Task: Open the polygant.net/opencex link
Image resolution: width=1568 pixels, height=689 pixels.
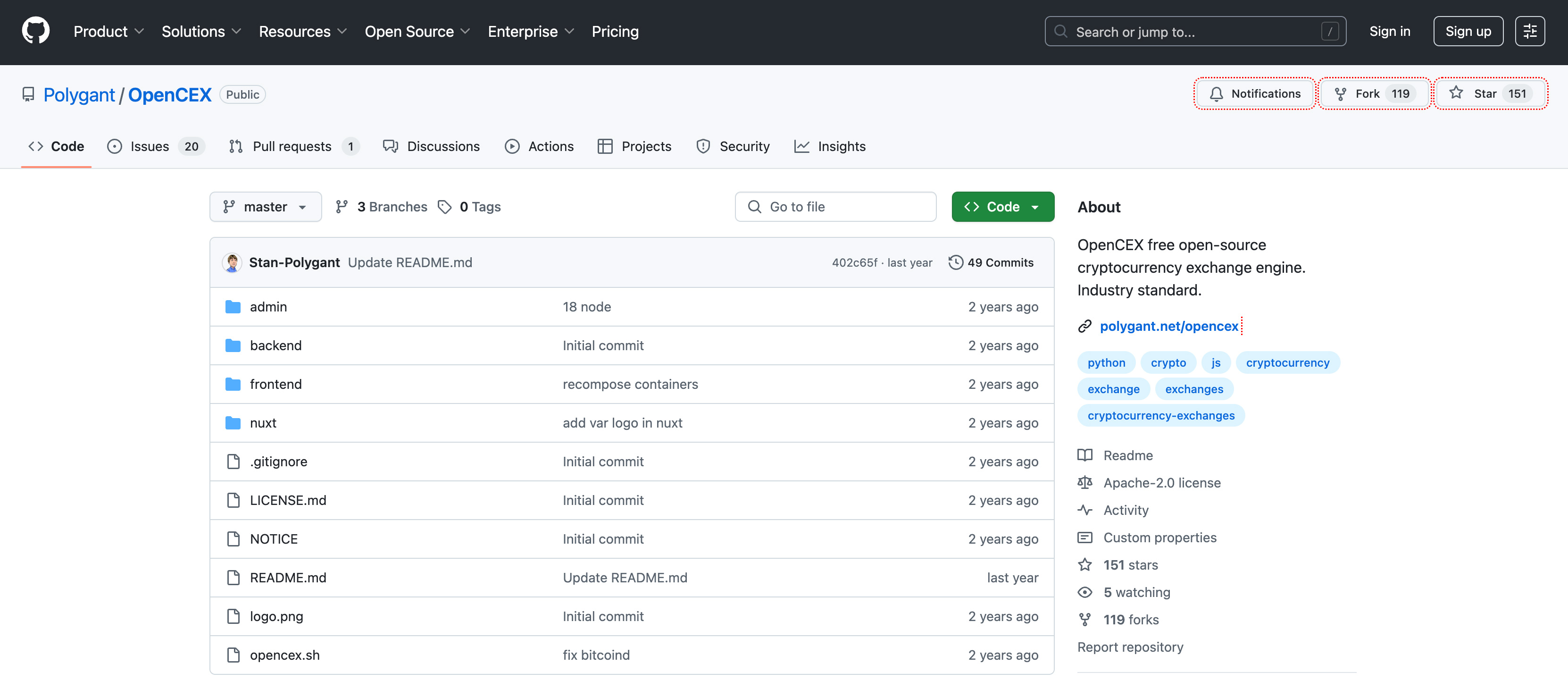Action: coord(1169,326)
